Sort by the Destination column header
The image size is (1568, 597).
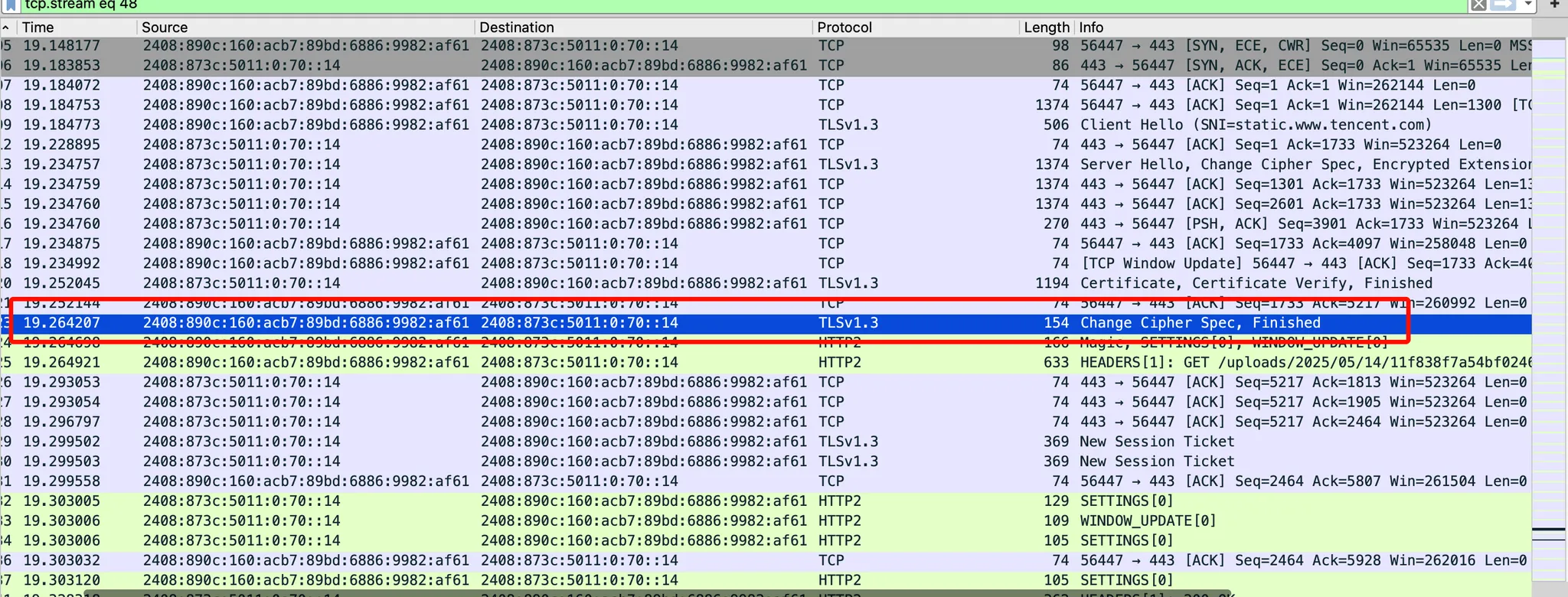coord(643,28)
